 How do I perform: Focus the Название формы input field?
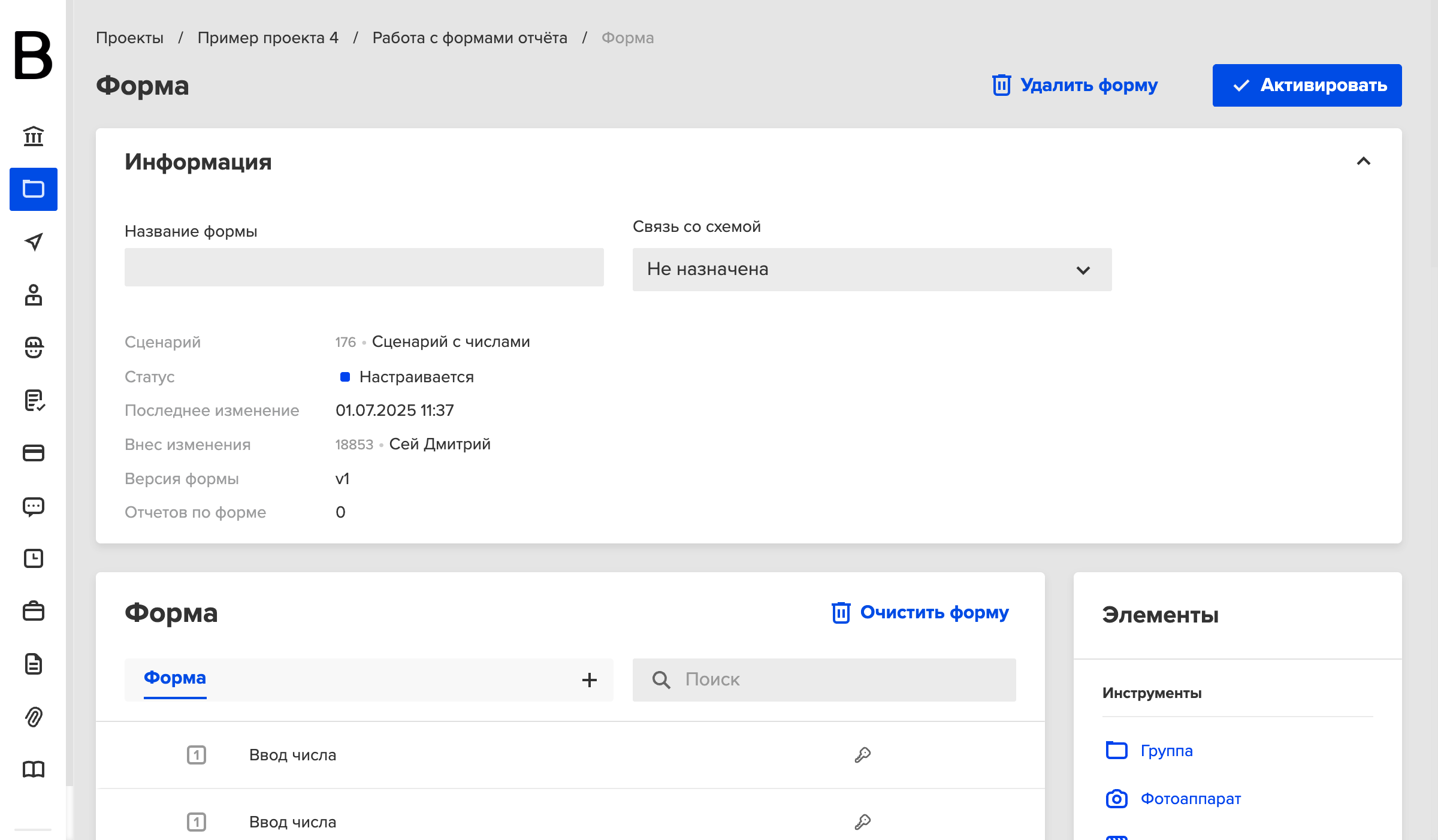point(364,267)
